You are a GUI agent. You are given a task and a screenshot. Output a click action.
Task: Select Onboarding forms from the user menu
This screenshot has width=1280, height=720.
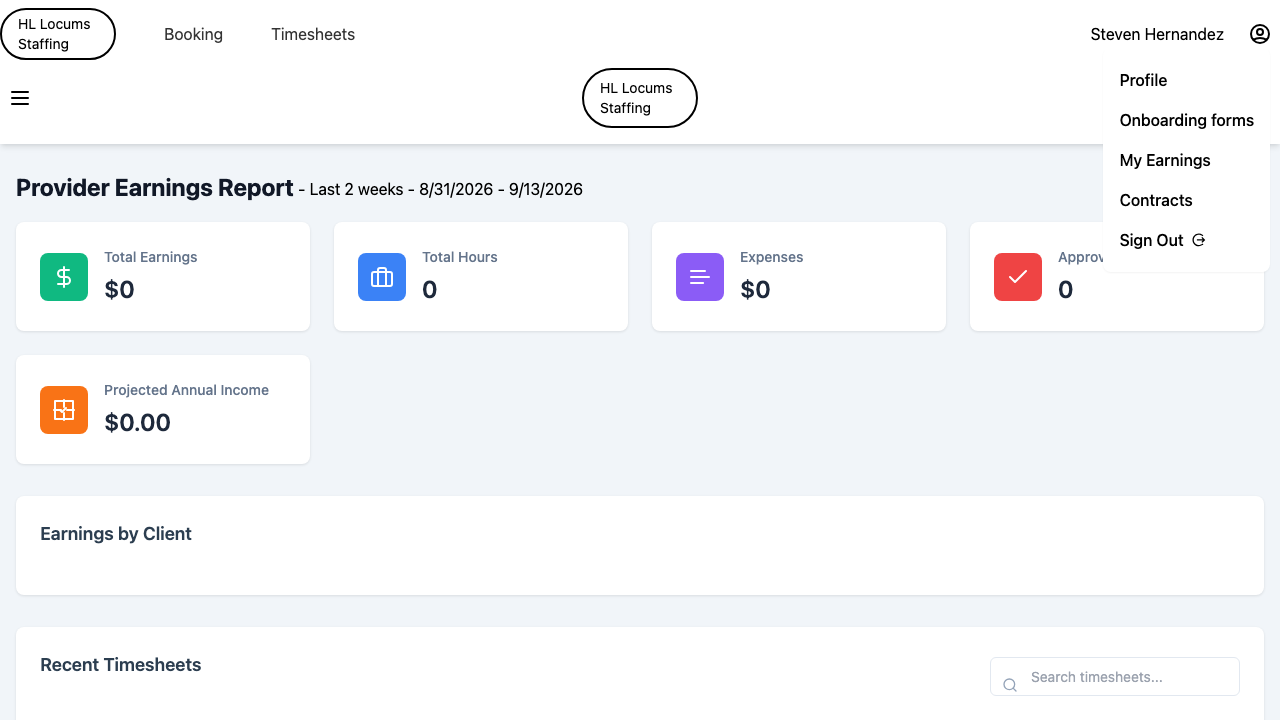click(x=1186, y=120)
